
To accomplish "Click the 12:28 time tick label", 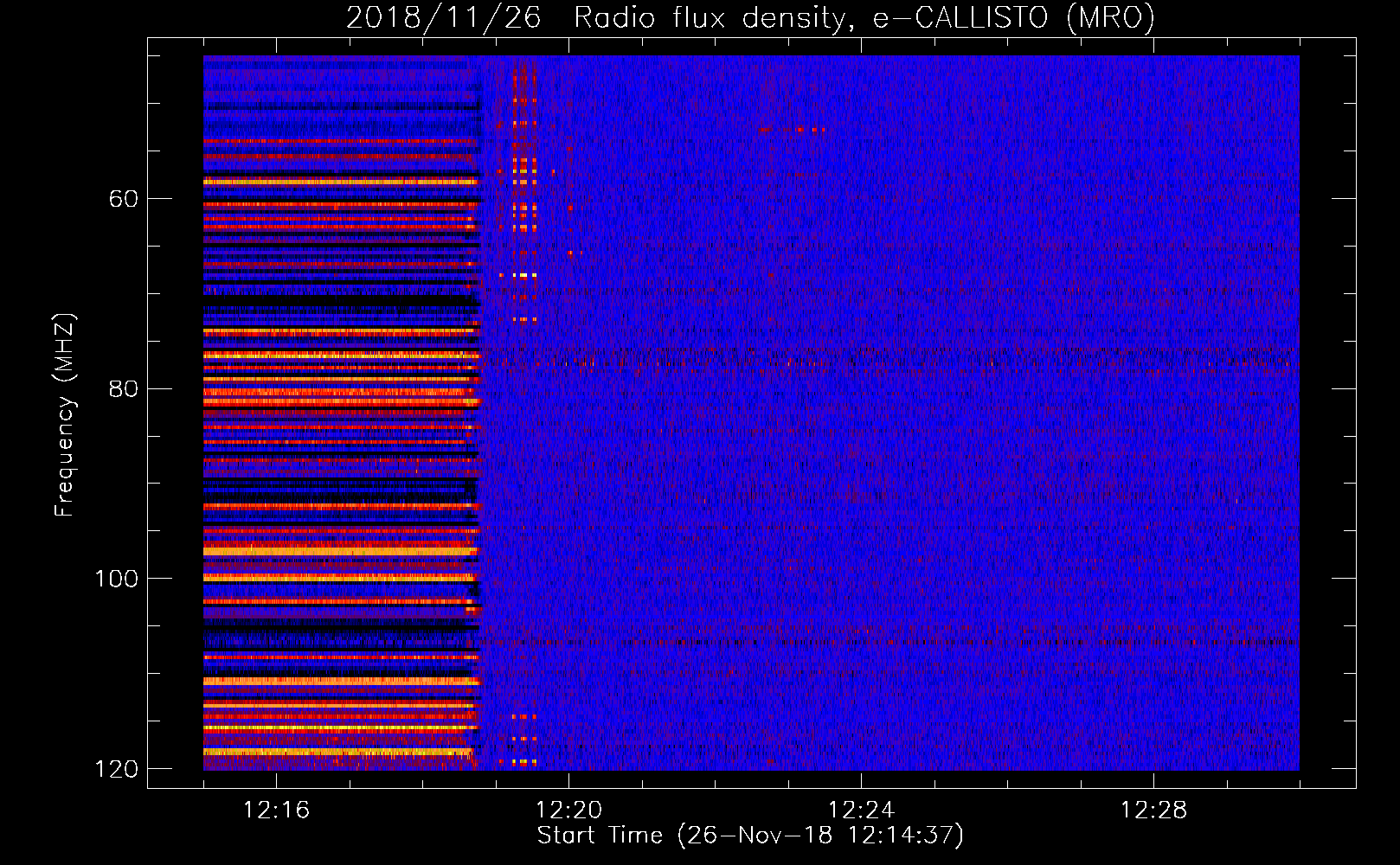I will [1153, 810].
